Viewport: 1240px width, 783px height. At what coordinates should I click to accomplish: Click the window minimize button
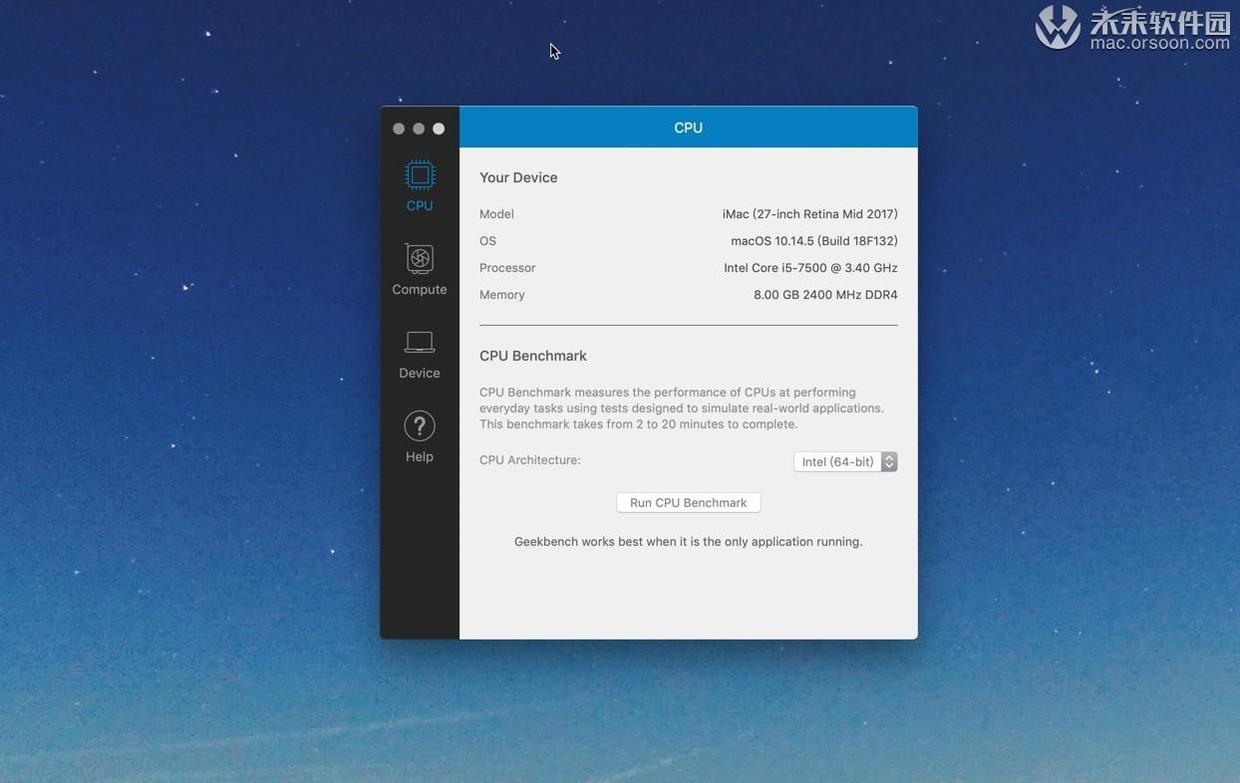(x=419, y=128)
